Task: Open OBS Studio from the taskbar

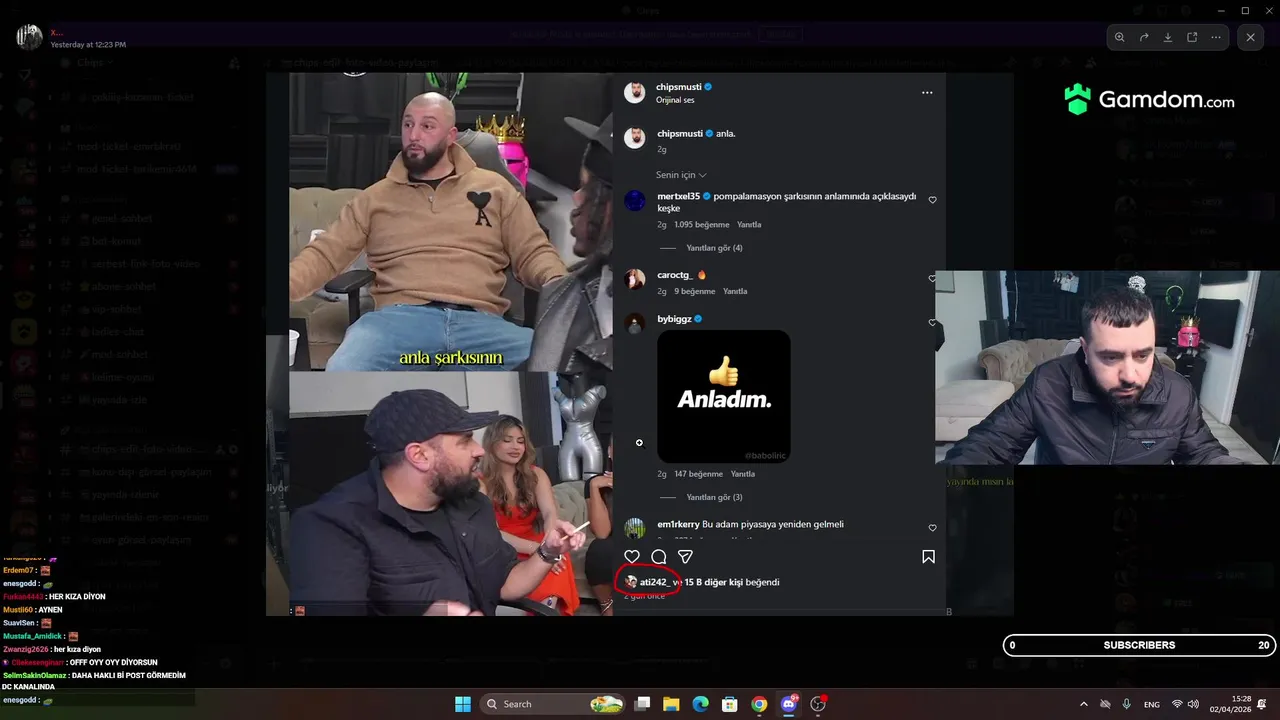Action: tap(818, 704)
